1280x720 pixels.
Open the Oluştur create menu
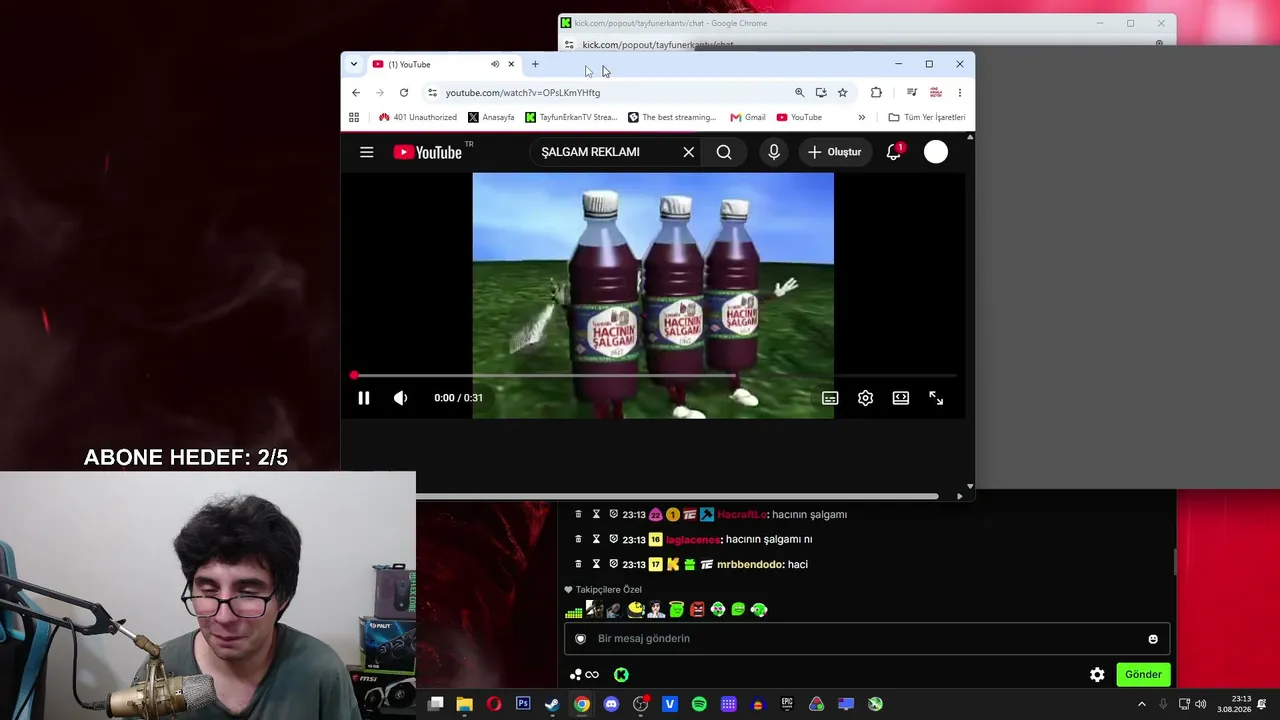pyautogui.click(x=835, y=152)
